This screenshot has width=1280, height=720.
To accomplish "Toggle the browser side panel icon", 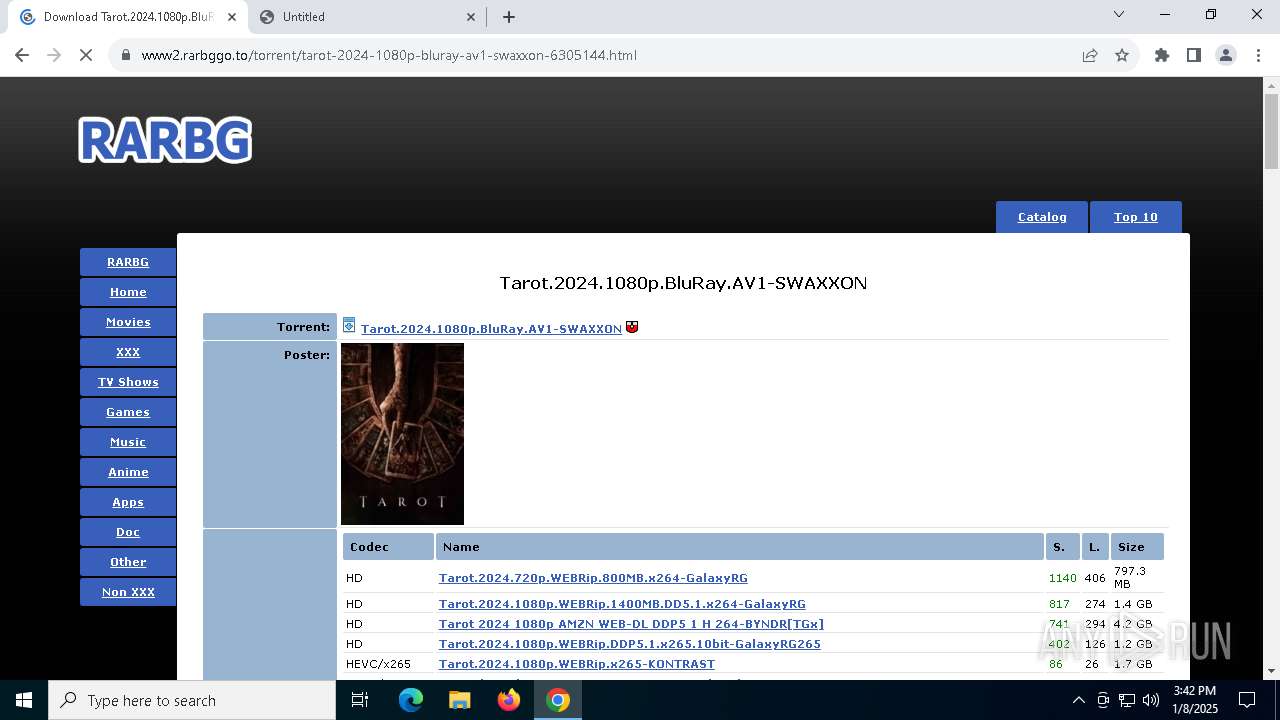I will point(1194,55).
